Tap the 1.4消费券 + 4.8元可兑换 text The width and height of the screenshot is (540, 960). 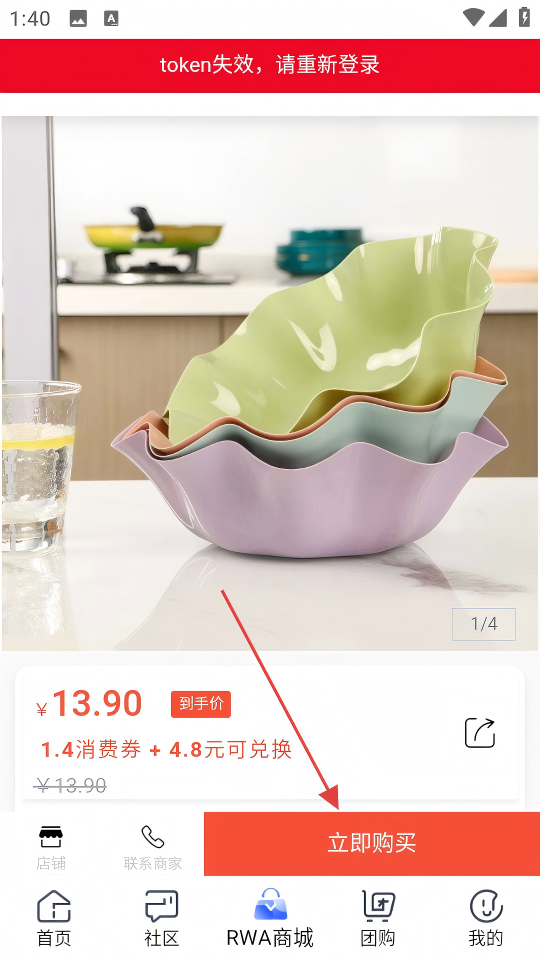166,750
